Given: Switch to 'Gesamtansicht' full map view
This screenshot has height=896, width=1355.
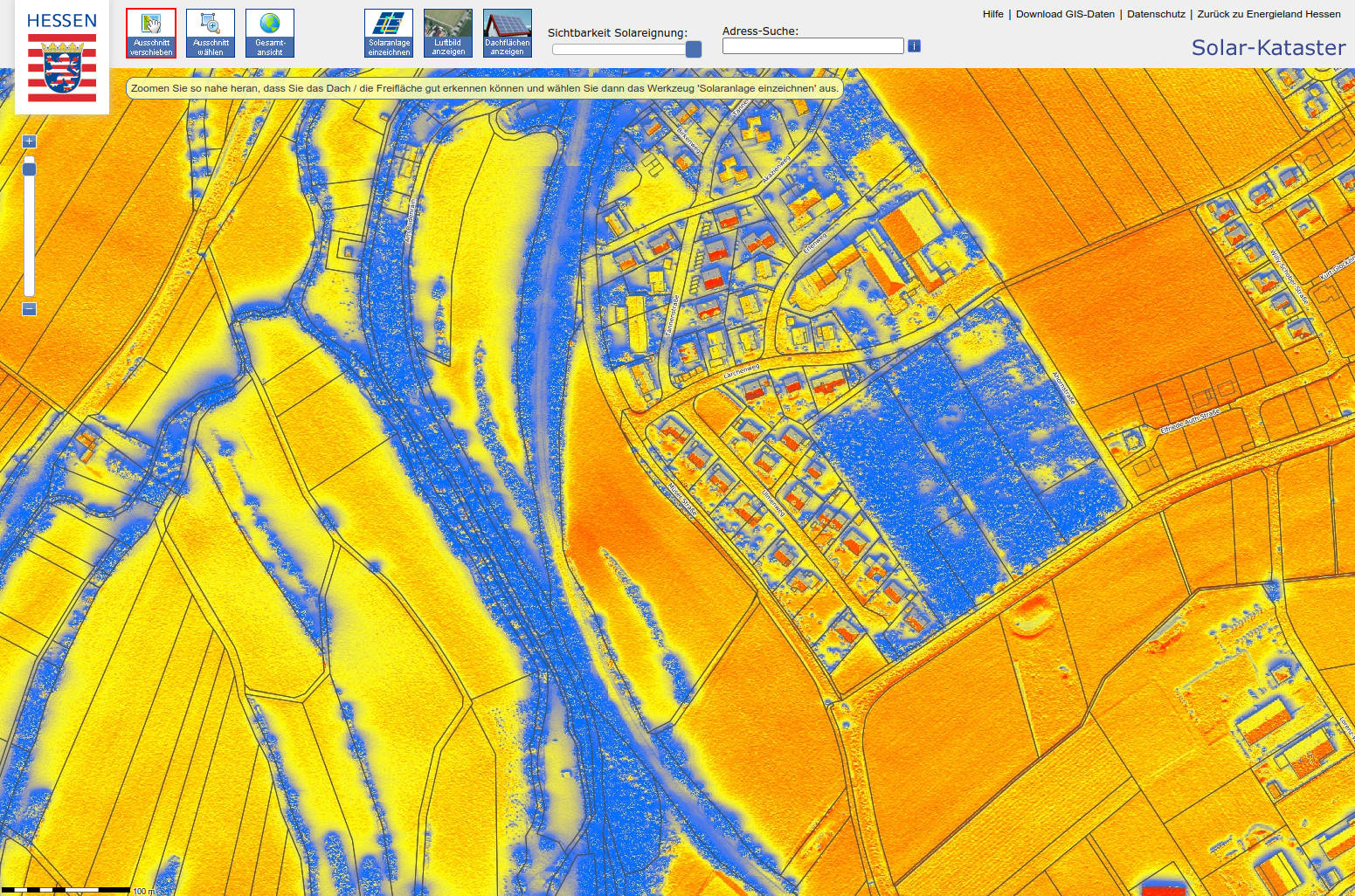Looking at the screenshot, I should pos(270,33).
